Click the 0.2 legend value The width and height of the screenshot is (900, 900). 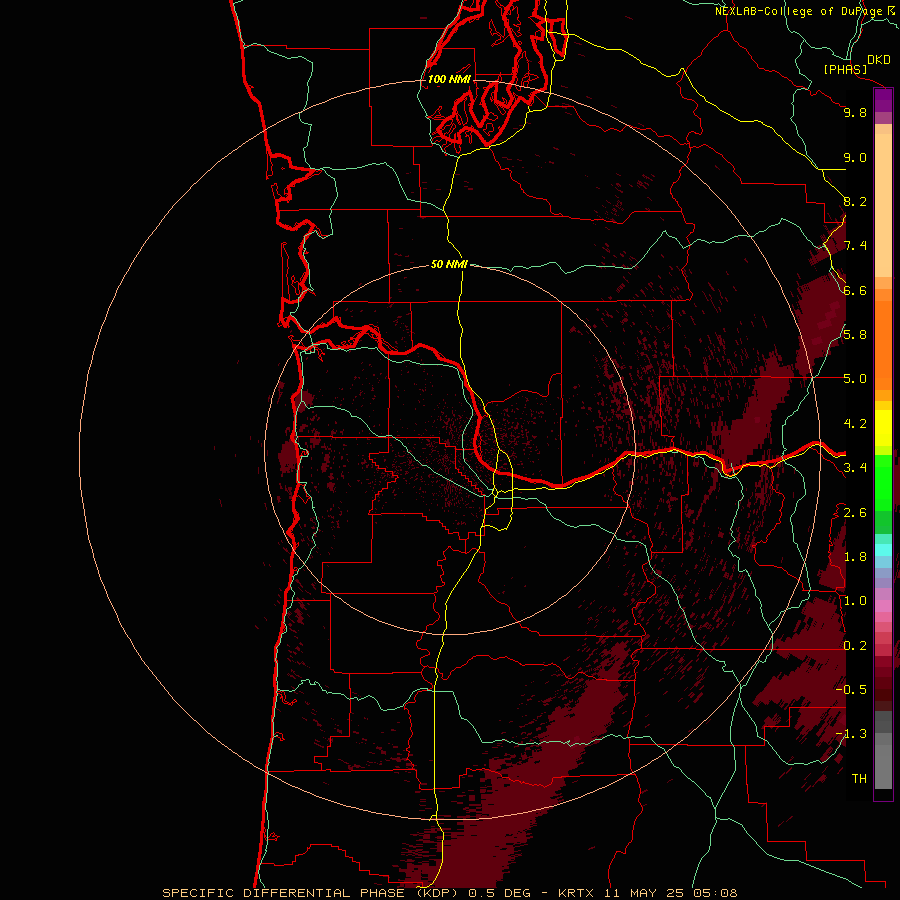(855, 646)
